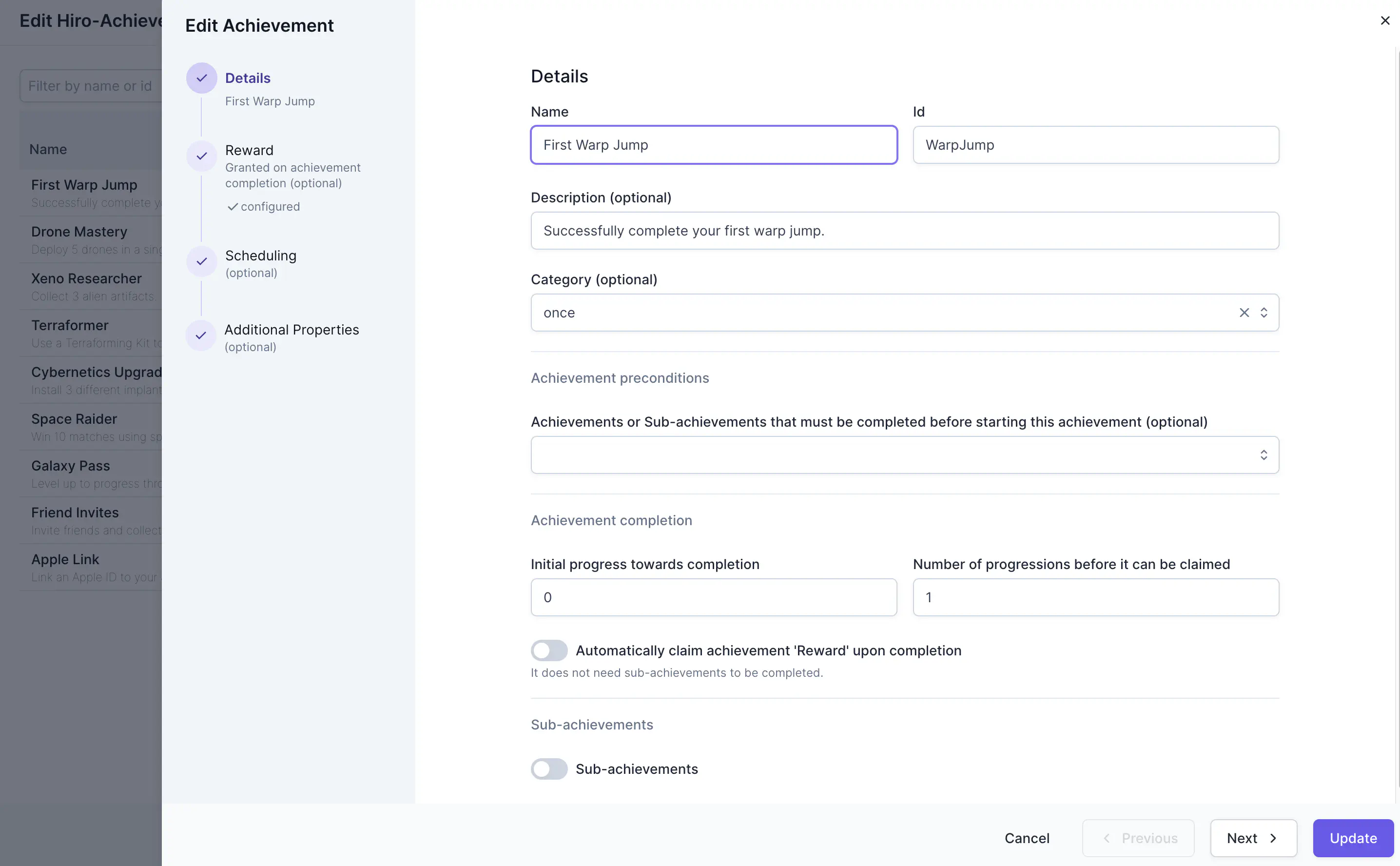Click the filter by name or id field
The image size is (1400, 866).
coord(90,85)
